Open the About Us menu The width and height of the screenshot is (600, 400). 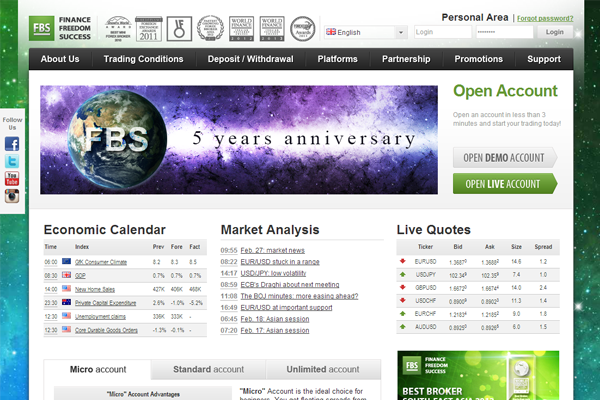click(60, 59)
